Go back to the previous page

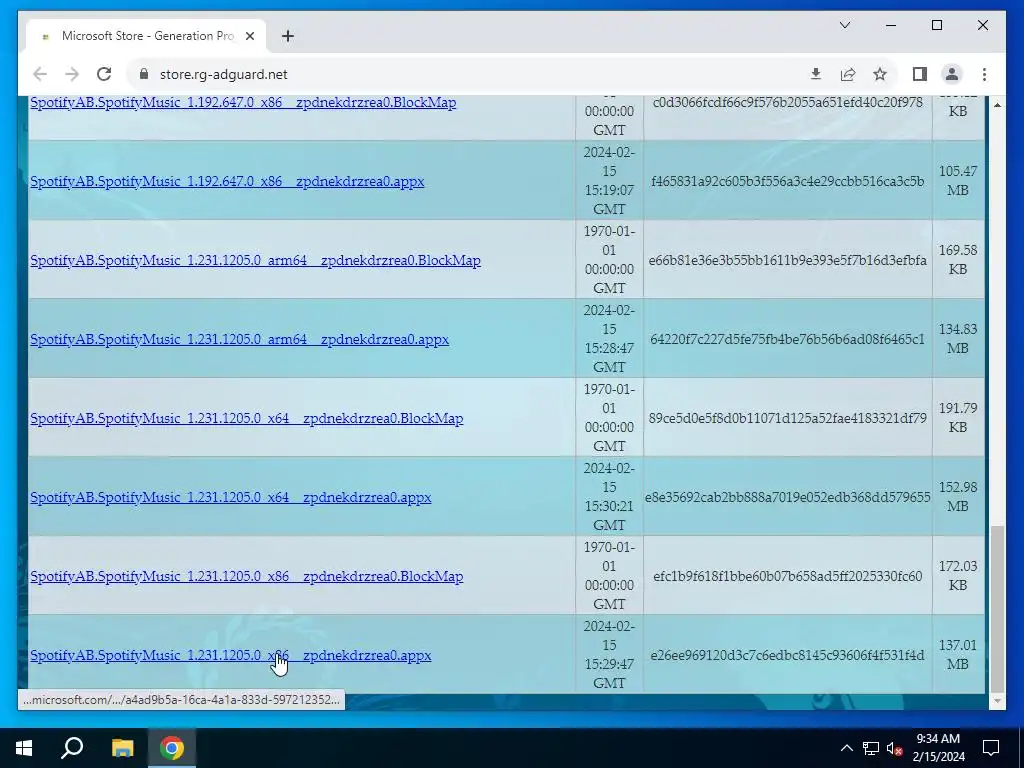coord(40,74)
